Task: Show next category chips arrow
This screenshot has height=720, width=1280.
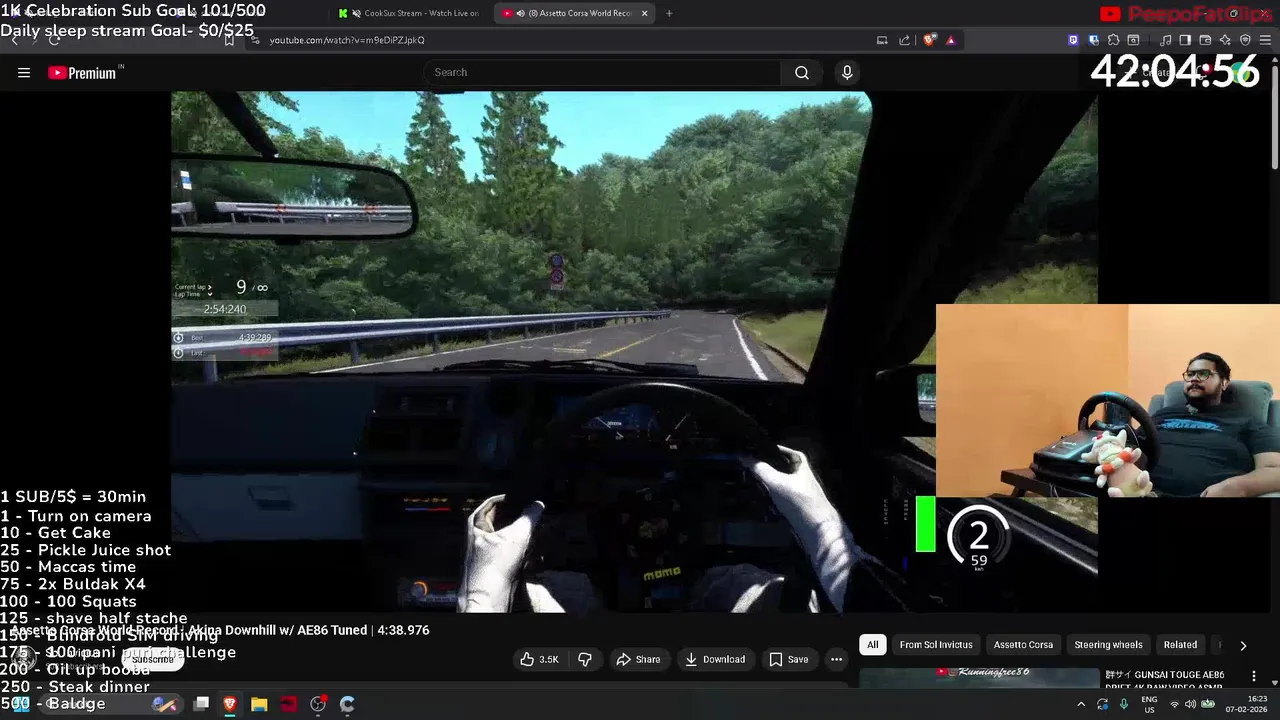Action: (1243, 645)
